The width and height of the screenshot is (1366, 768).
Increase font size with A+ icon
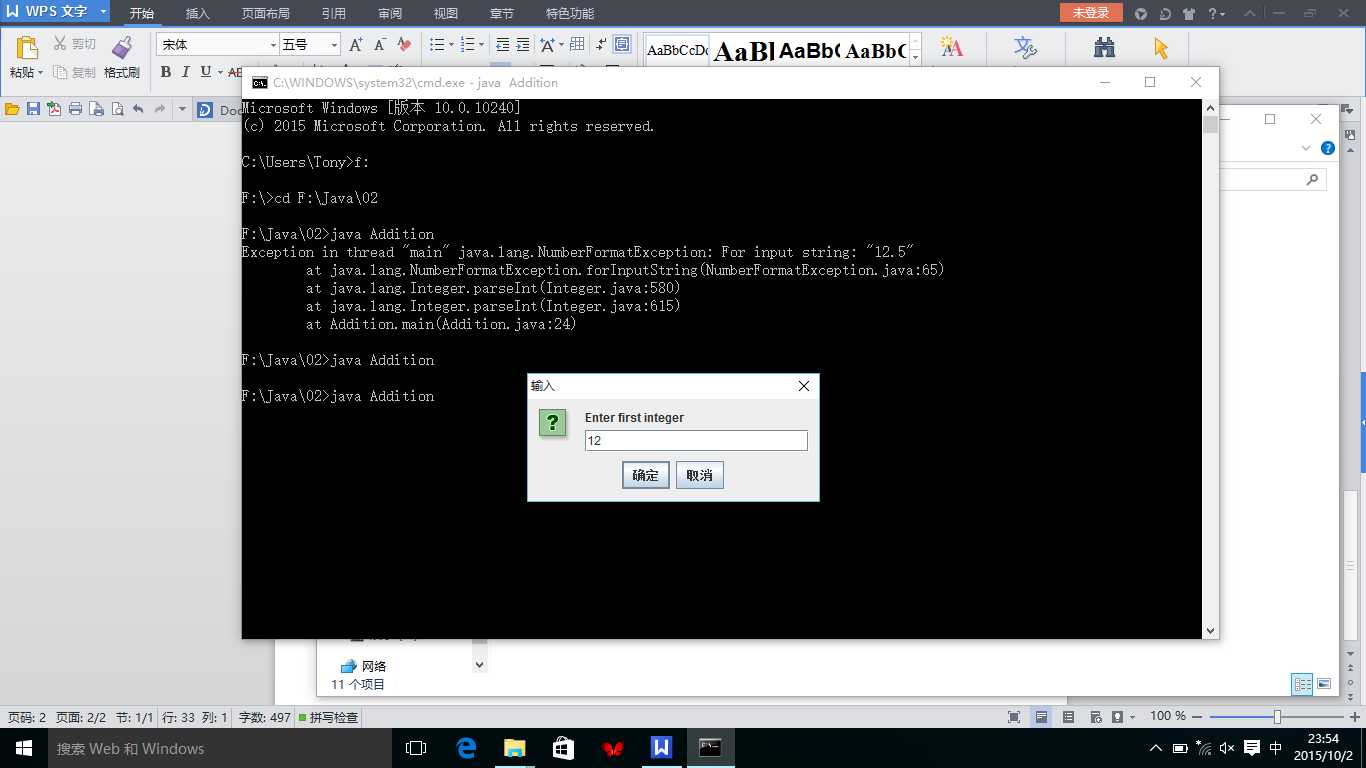pos(356,45)
